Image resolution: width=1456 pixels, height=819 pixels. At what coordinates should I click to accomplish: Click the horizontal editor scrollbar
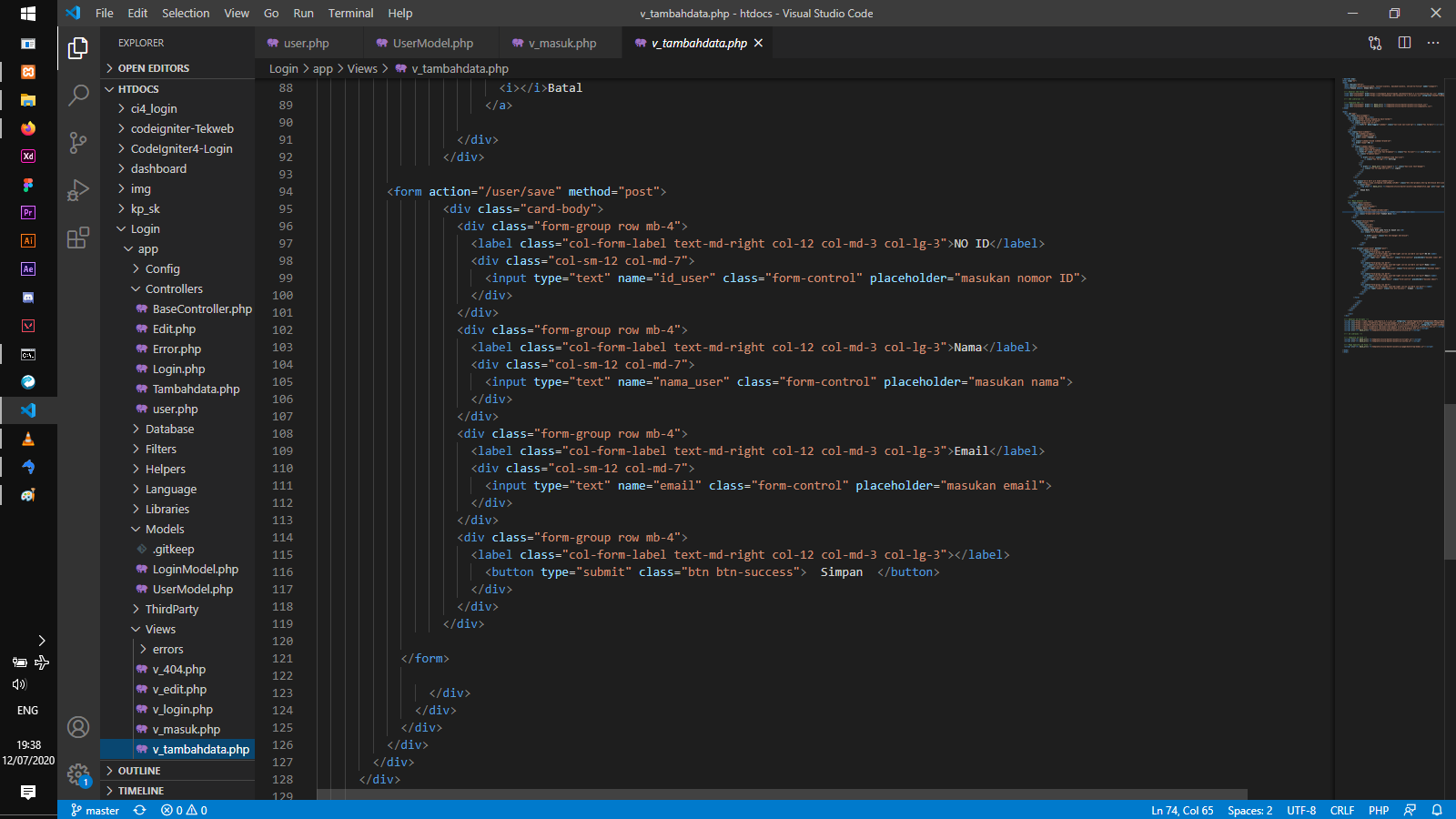pyautogui.click(x=782, y=794)
